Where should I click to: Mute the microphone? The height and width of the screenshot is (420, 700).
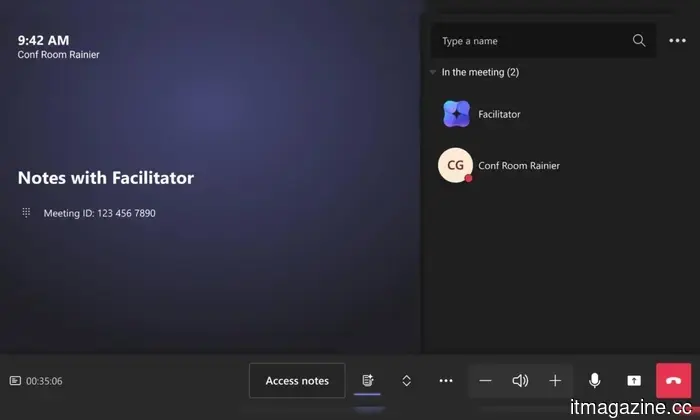pos(595,381)
